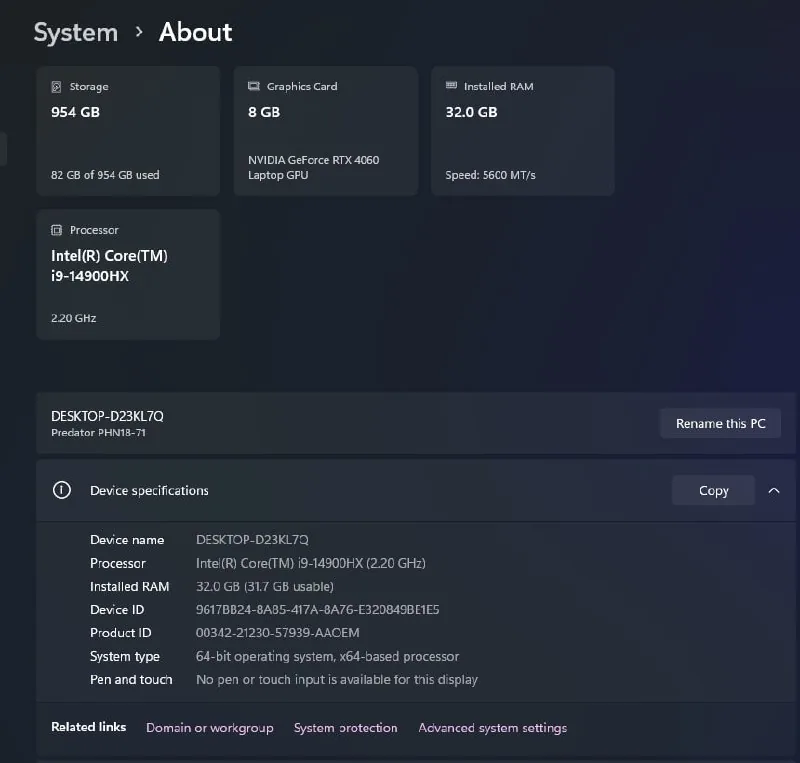The height and width of the screenshot is (763, 800).
Task: Open Domain or workgroup link
Action: point(210,728)
